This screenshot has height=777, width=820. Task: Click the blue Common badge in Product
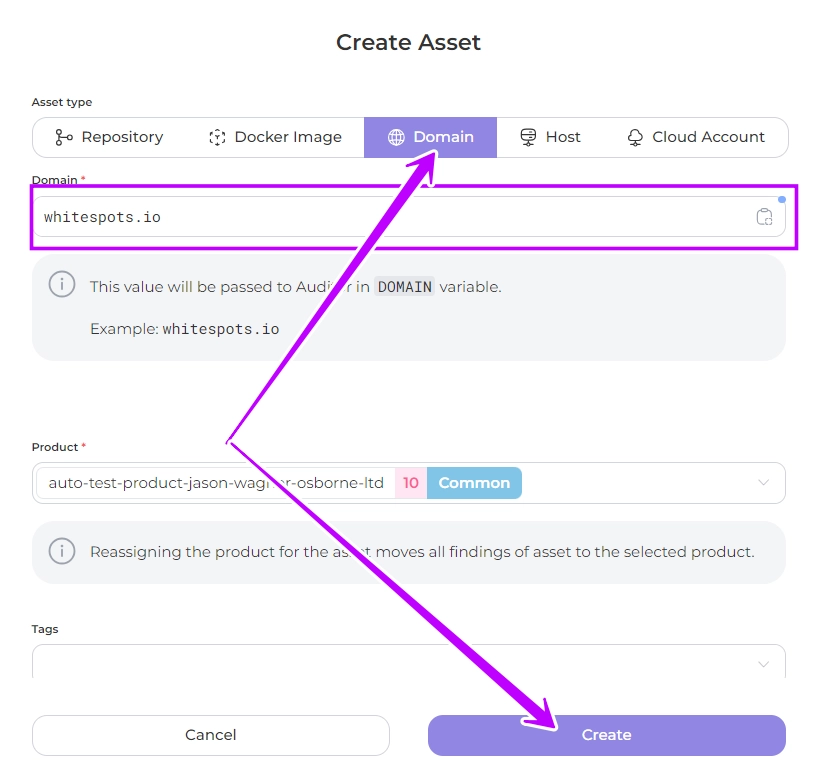click(x=474, y=483)
